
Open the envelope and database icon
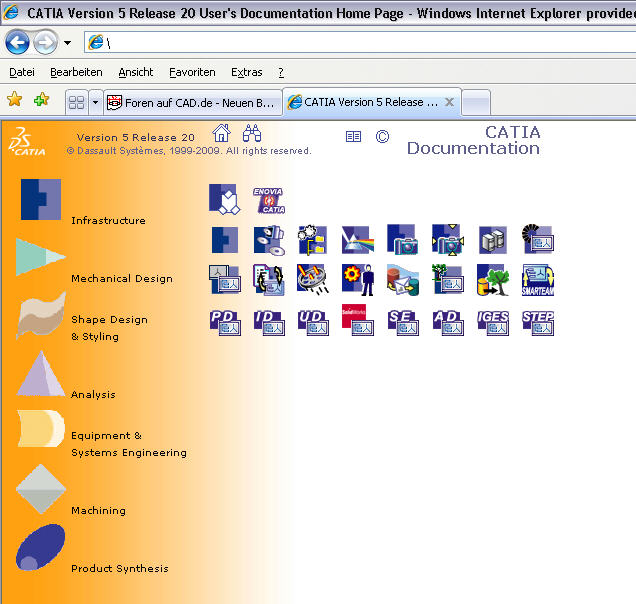click(402, 280)
